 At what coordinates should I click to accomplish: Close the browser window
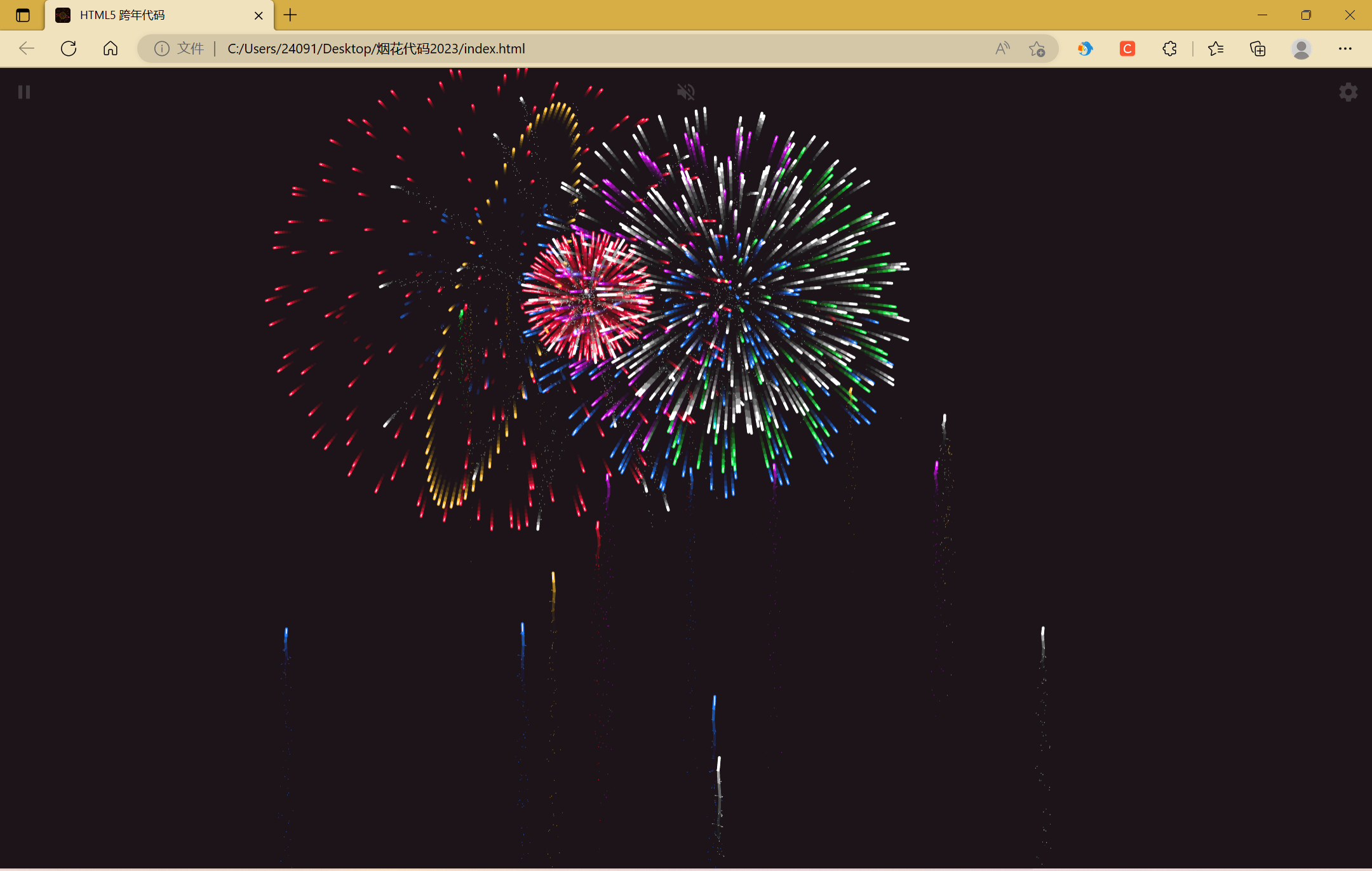(x=1350, y=15)
